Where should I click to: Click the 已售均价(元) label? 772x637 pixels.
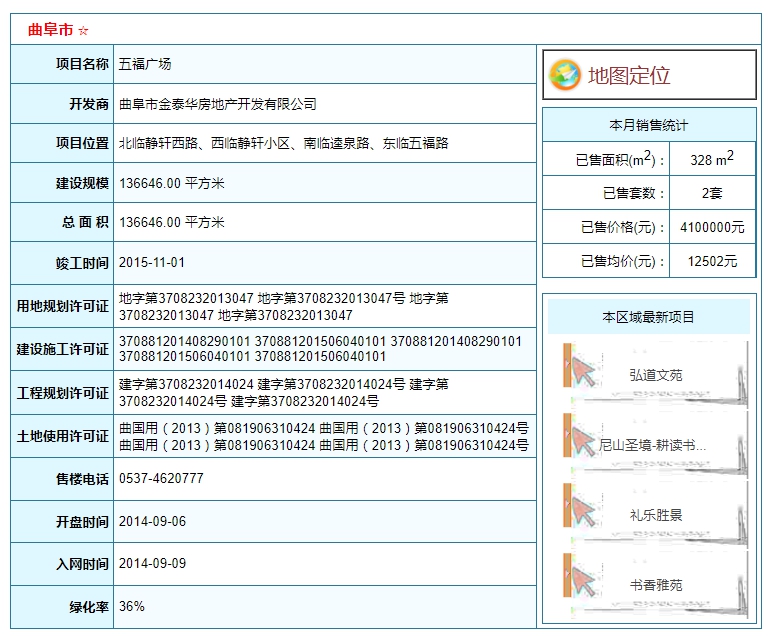coord(623,261)
